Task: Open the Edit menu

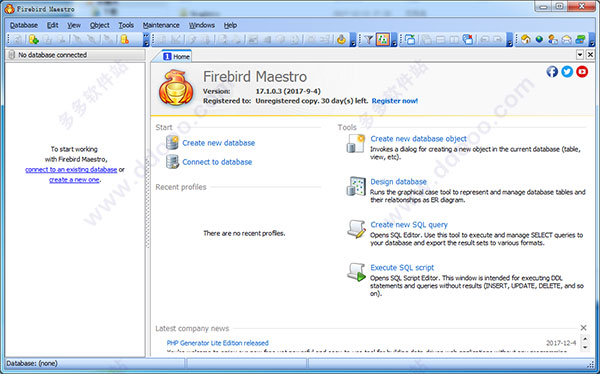Action: [x=52, y=25]
